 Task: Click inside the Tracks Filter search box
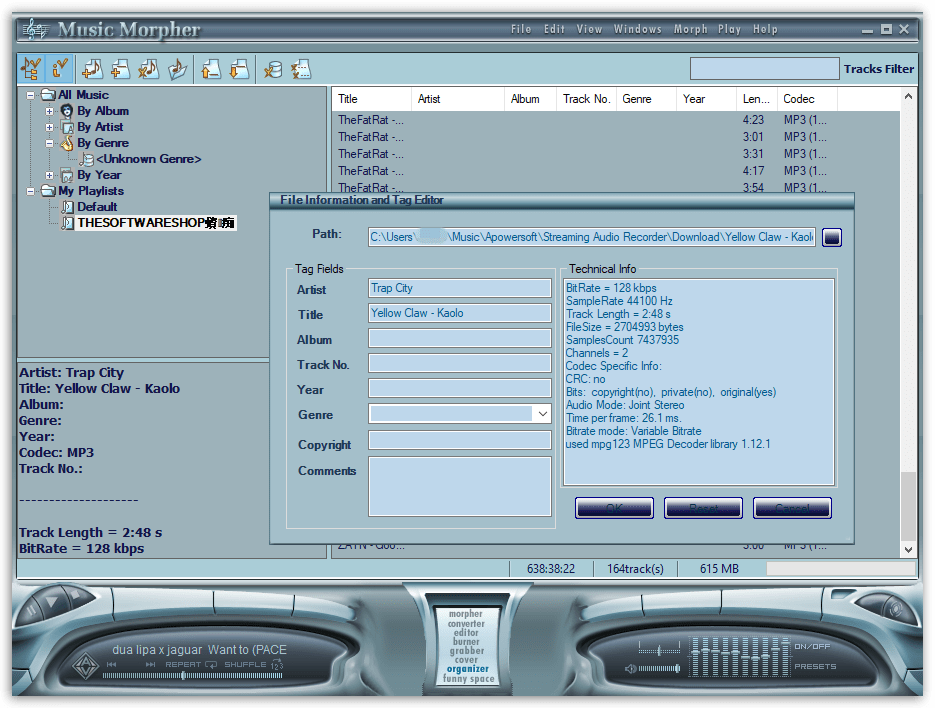coord(764,68)
